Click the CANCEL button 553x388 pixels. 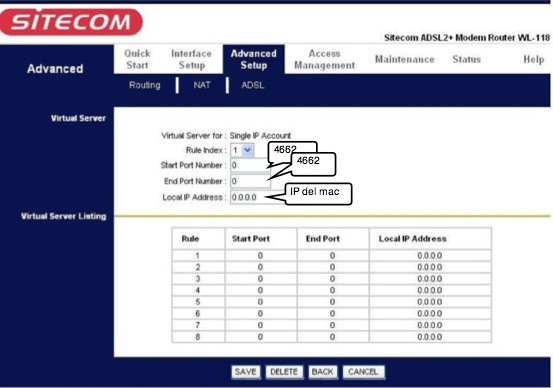363,372
